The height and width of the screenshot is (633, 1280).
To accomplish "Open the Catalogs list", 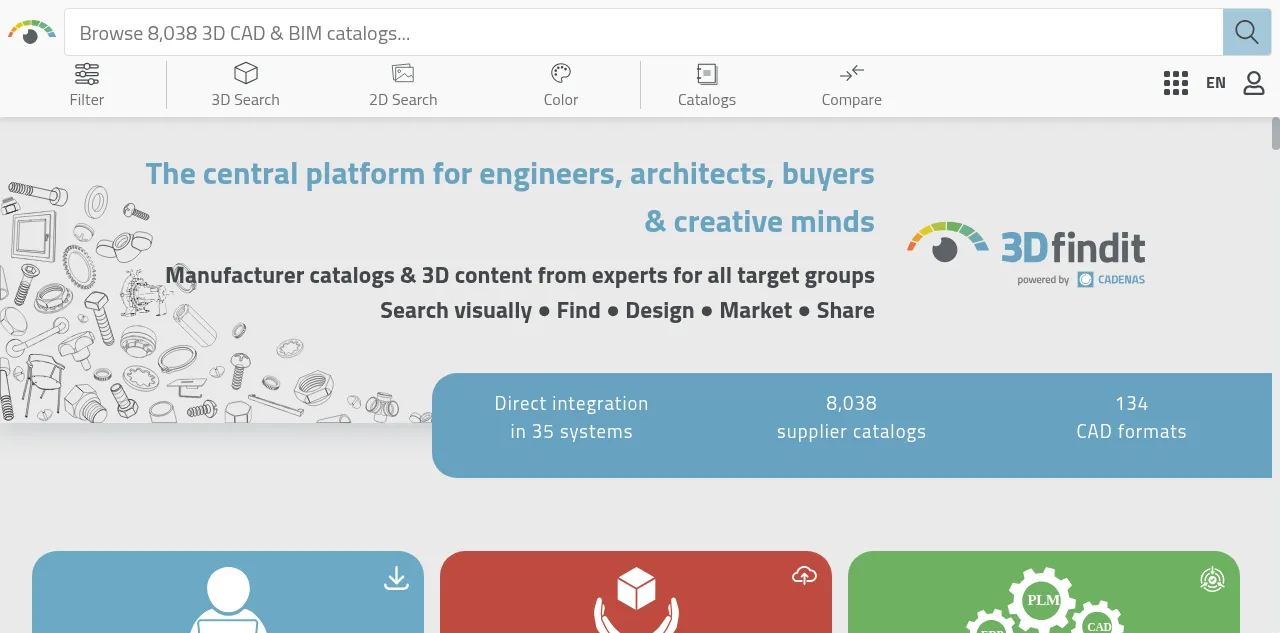I will (707, 85).
